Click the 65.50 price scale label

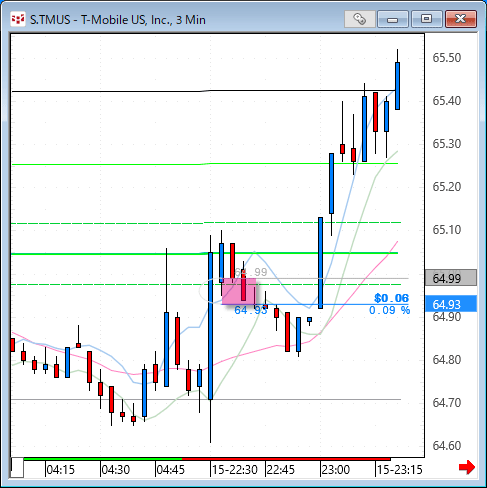[447, 58]
